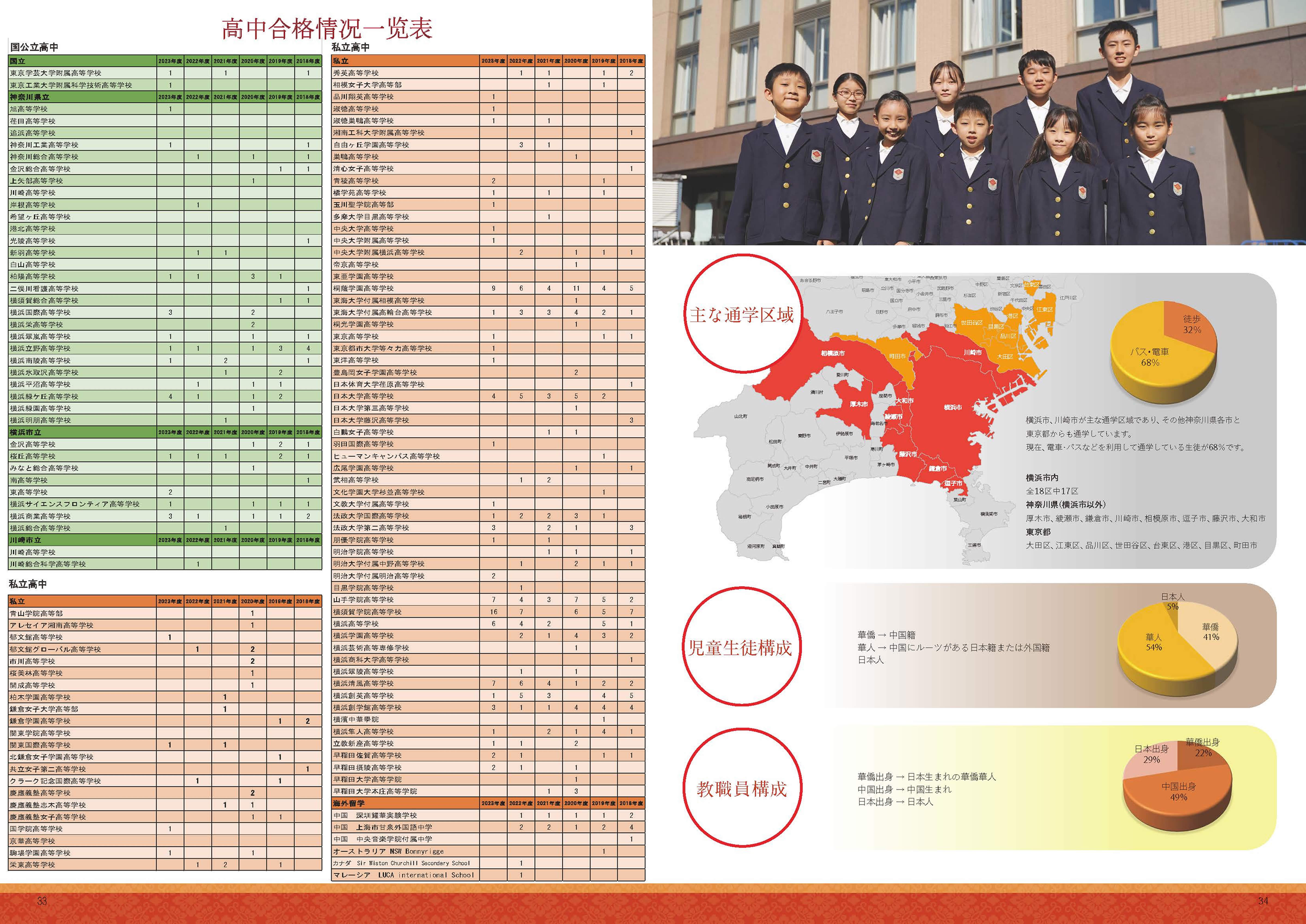This screenshot has height=924, width=1306.
Task: Click the row ヒューマンキャンパス高等学校
Action: (x=488, y=456)
